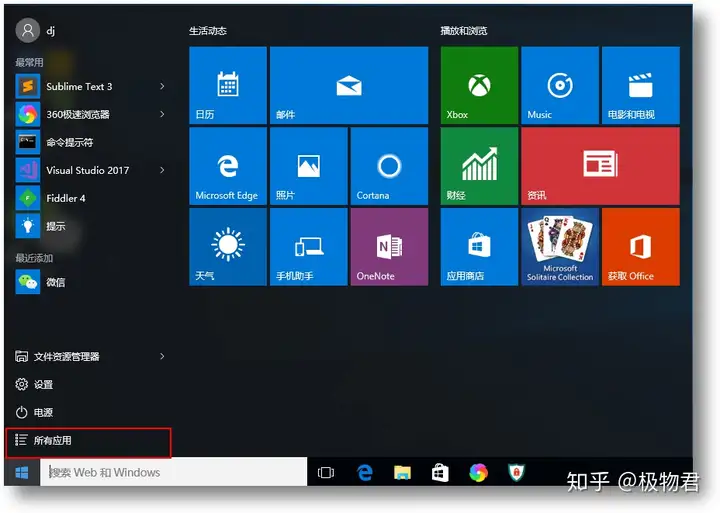Expand Visual Studio 2017 jump list arrow
Viewport: 720px width, 513px height.
tap(162, 170)
